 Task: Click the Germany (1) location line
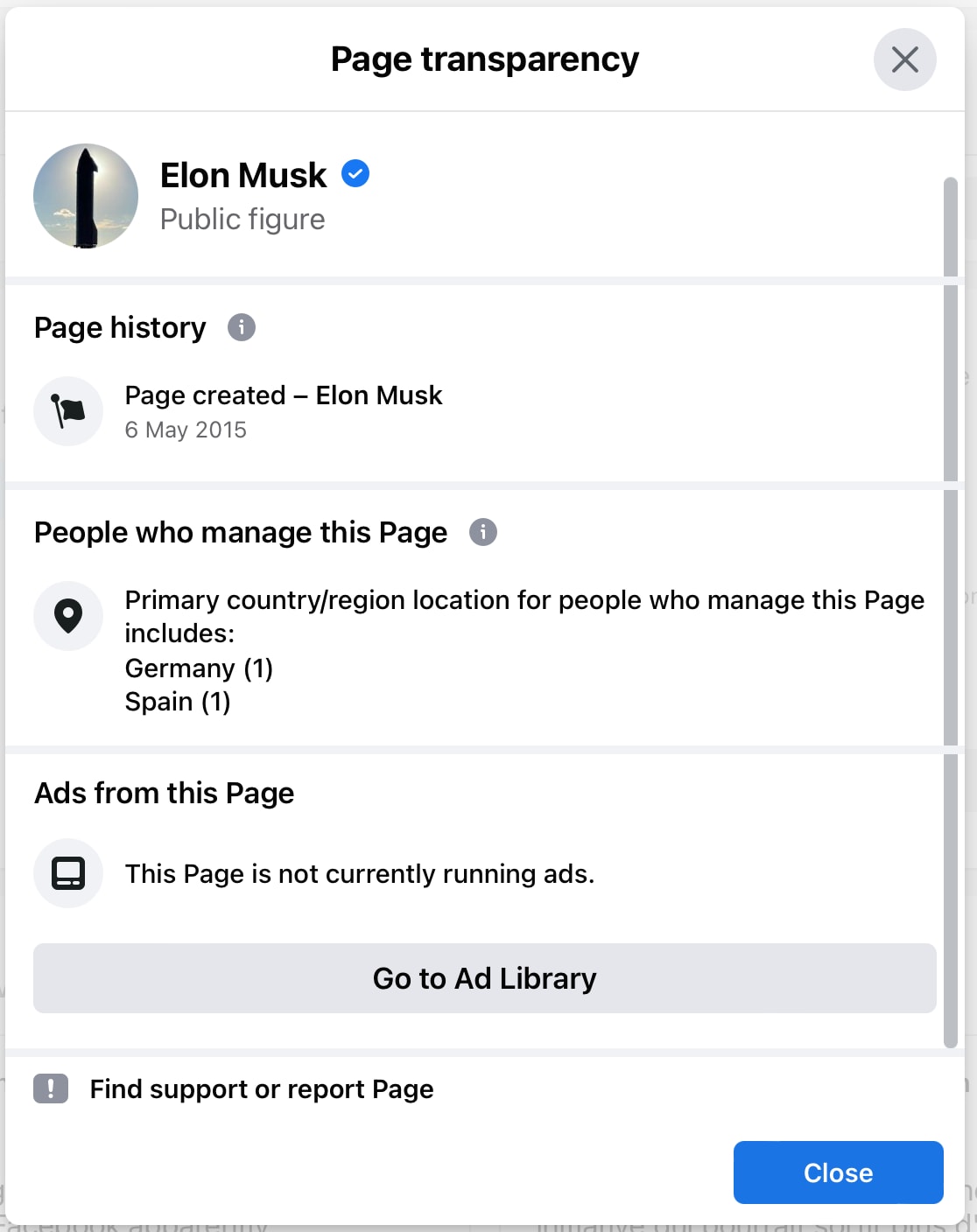click(199, 668)
